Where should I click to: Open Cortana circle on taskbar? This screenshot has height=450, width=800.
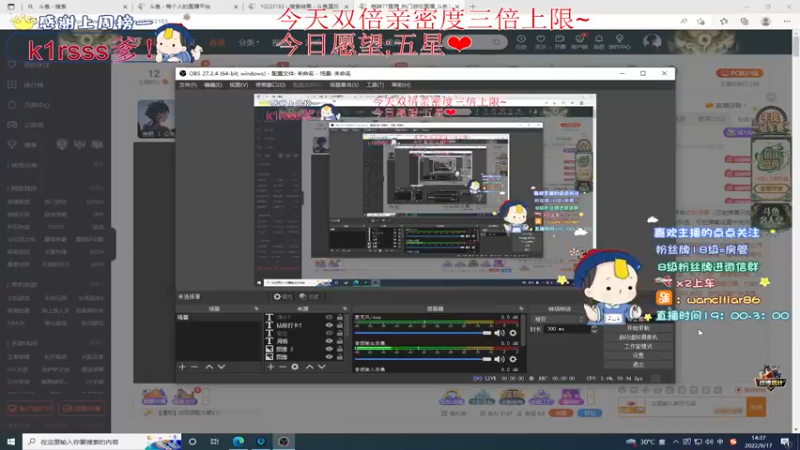click(192, 441)
